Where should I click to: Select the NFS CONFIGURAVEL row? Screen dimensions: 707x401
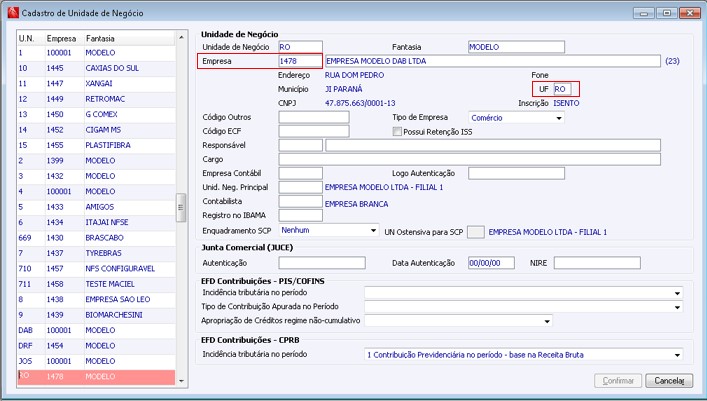[x=96, y=268]
